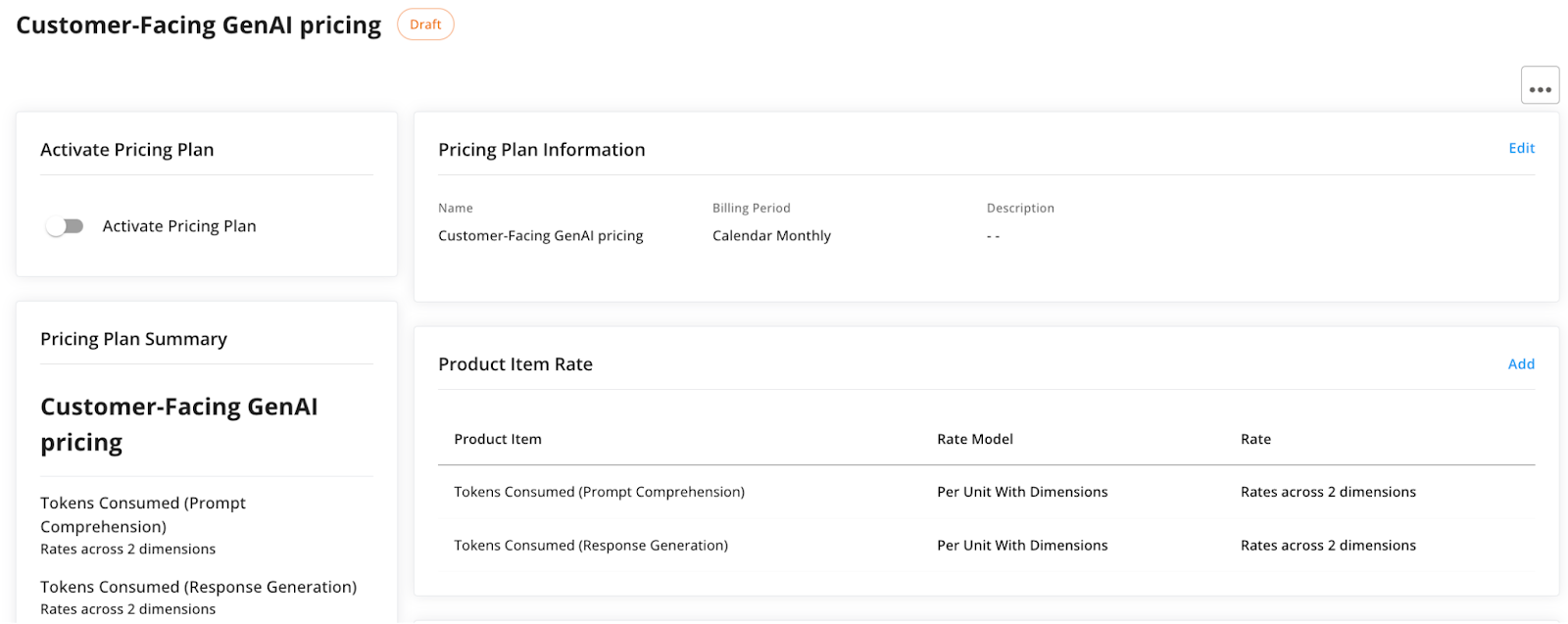Screen dimensions: 1568x624
Task: Click the Rate Model column header
Action: tap(975, 439)
